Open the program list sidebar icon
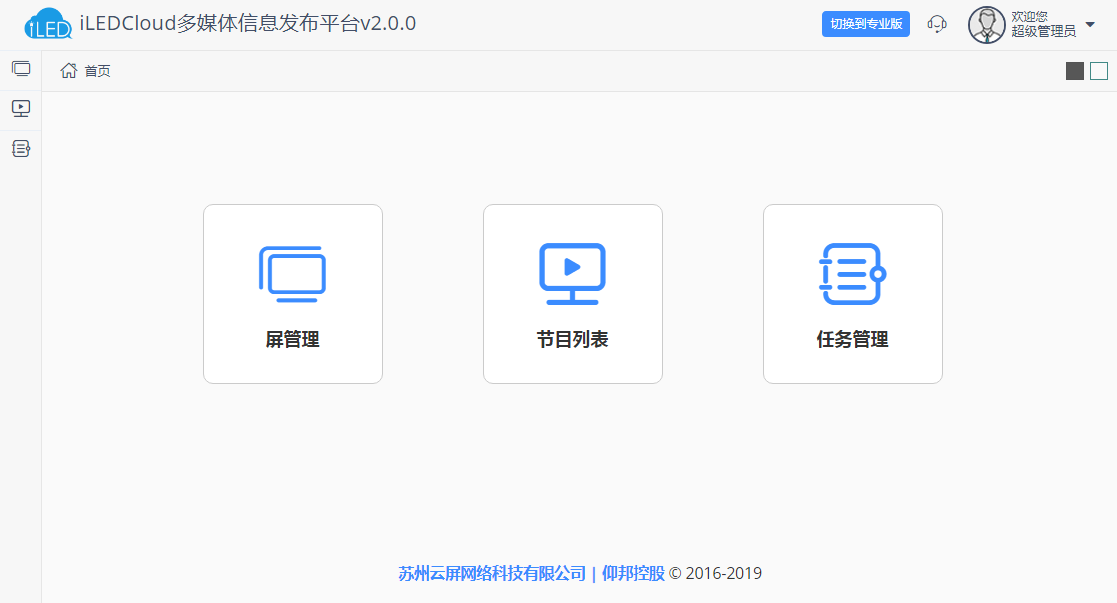Viewport: 1117px width, 603px height. (x=21, y=109)
